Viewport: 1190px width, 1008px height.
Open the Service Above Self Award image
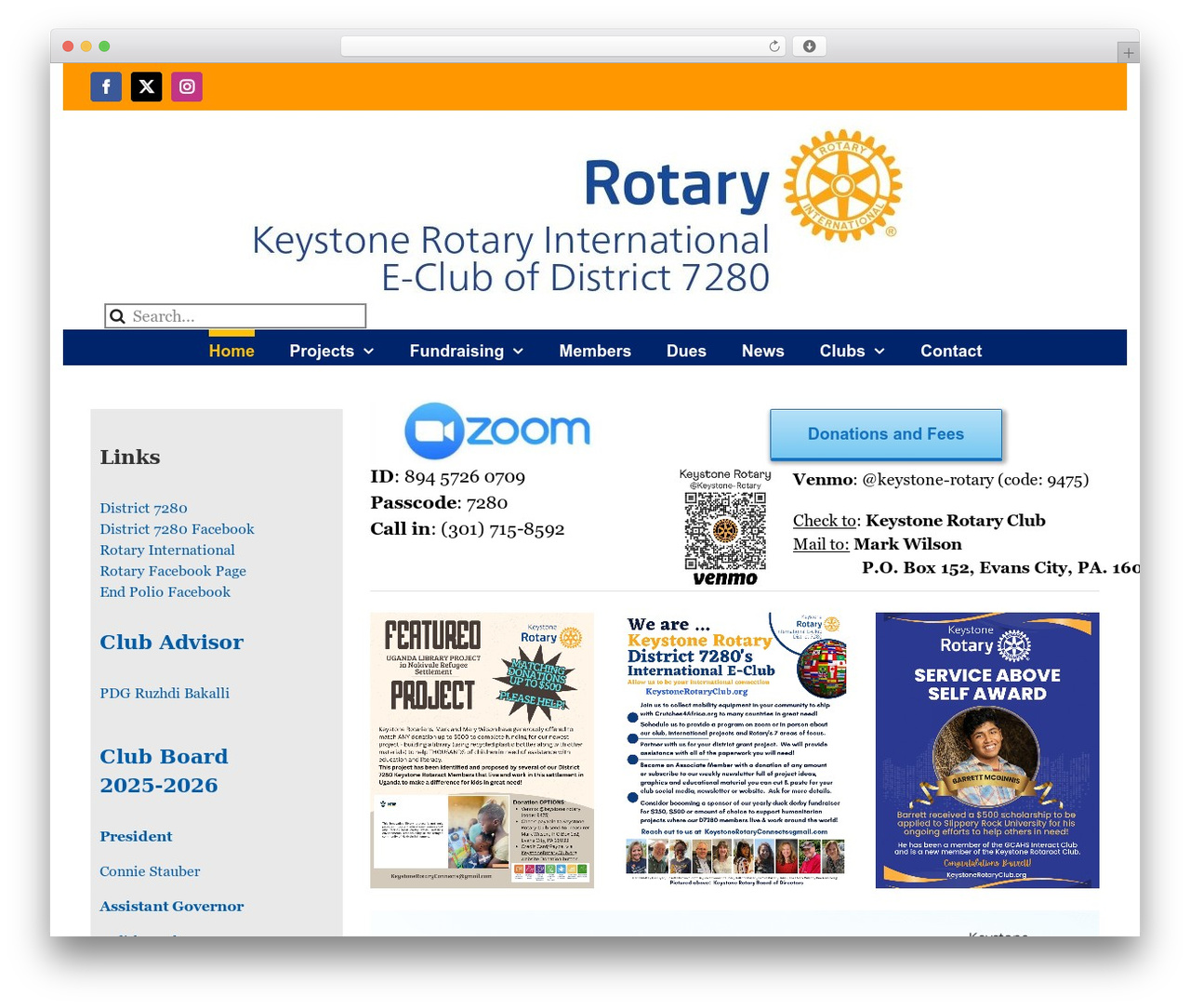coord(987,750)
